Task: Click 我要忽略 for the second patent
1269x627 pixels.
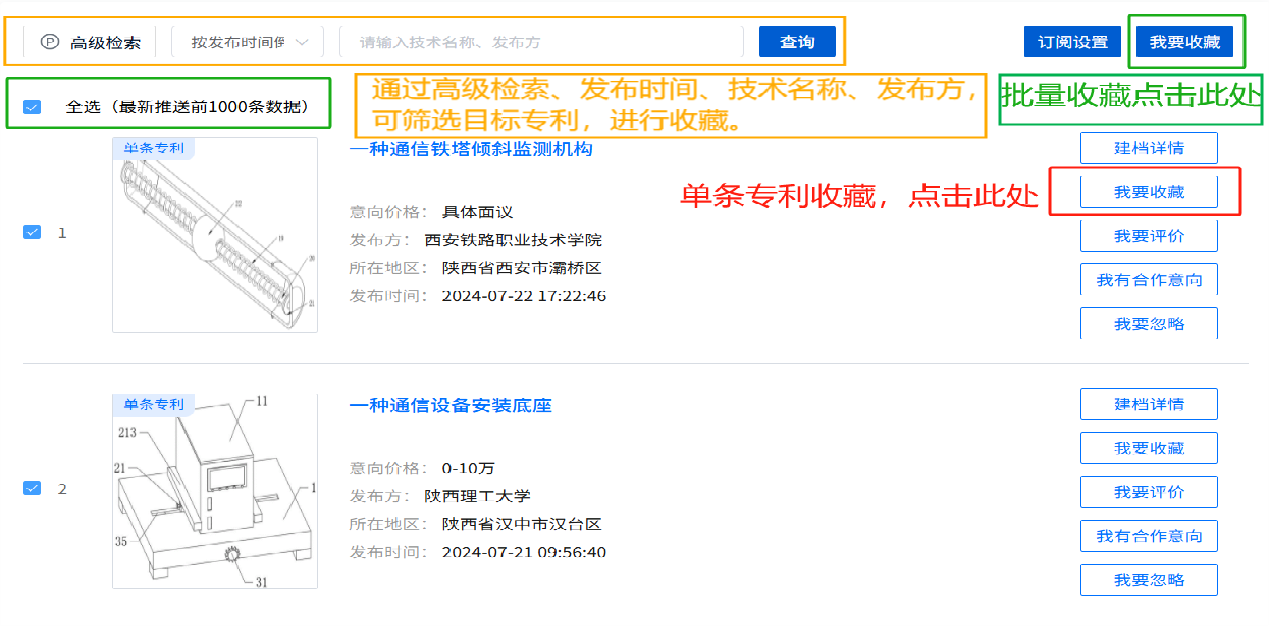Action: point(1148,580)
